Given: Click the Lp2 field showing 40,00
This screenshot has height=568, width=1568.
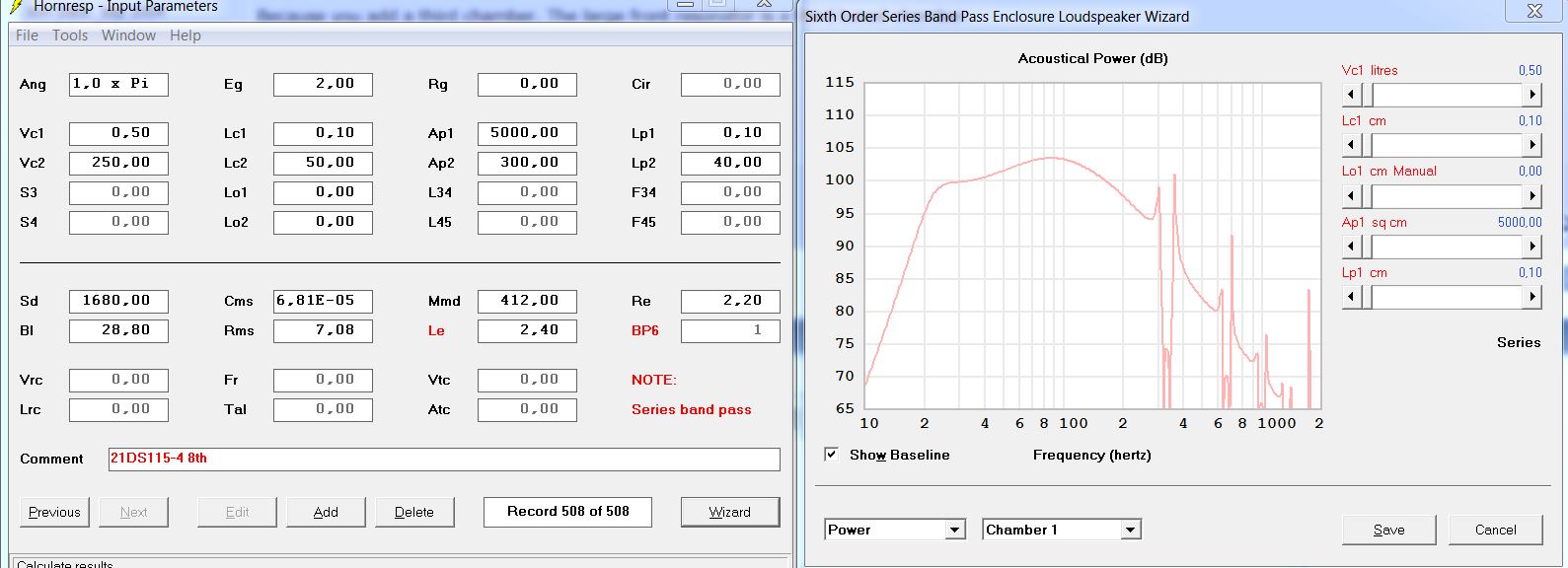Looking at the screenshot, I should 730,163.
